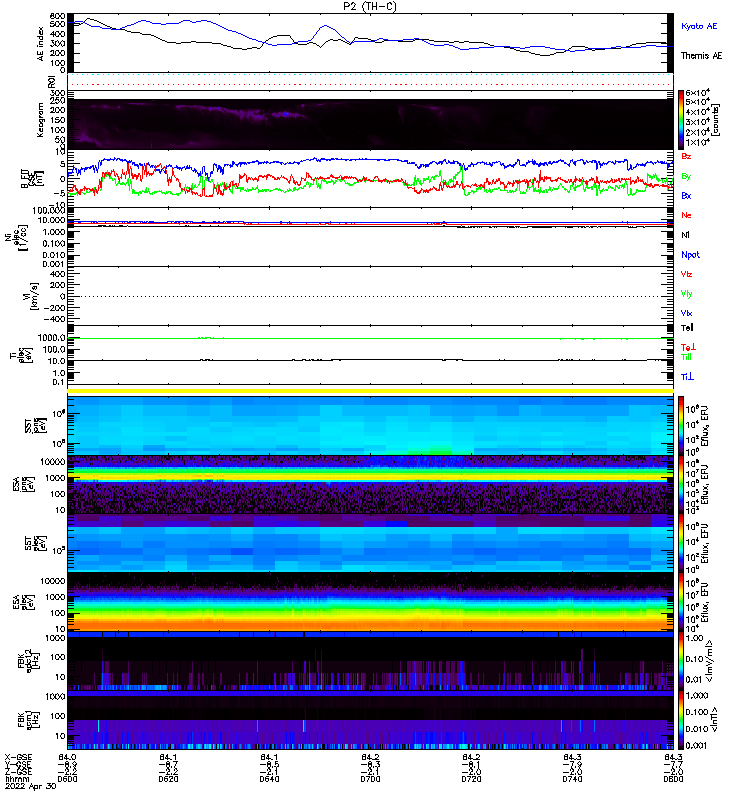Viewport: 750px width, 800px height.
Task: Click the "0800" time tick label
Action: [673, 779]
